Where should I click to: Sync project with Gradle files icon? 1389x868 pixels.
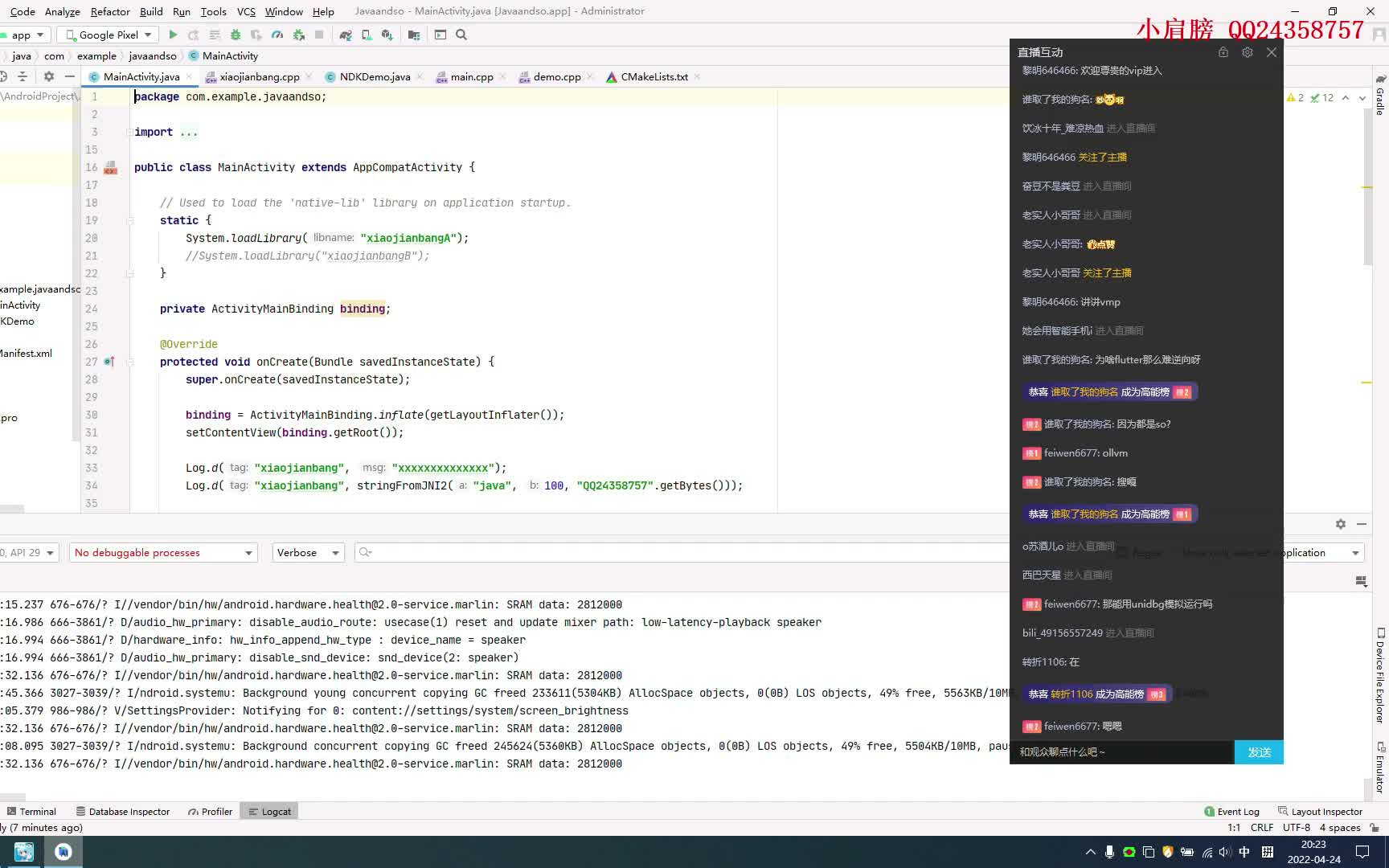pos(346,35)
